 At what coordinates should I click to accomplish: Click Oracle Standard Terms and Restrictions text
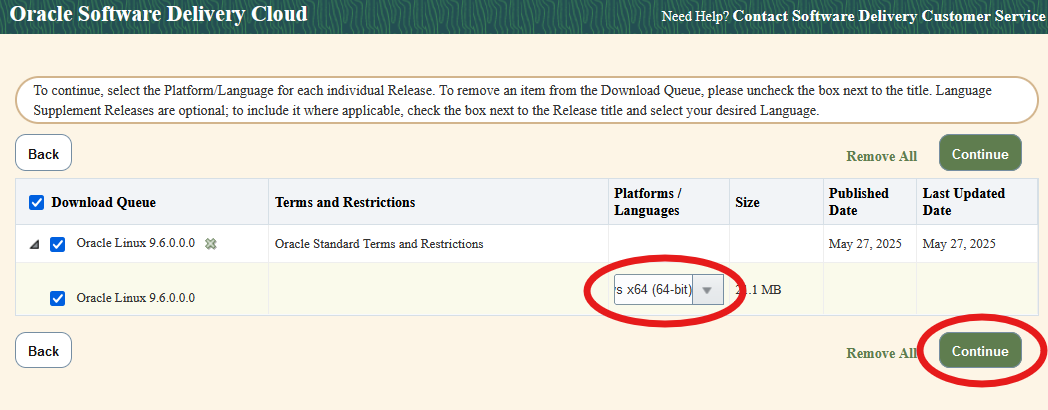coord(379,243)
